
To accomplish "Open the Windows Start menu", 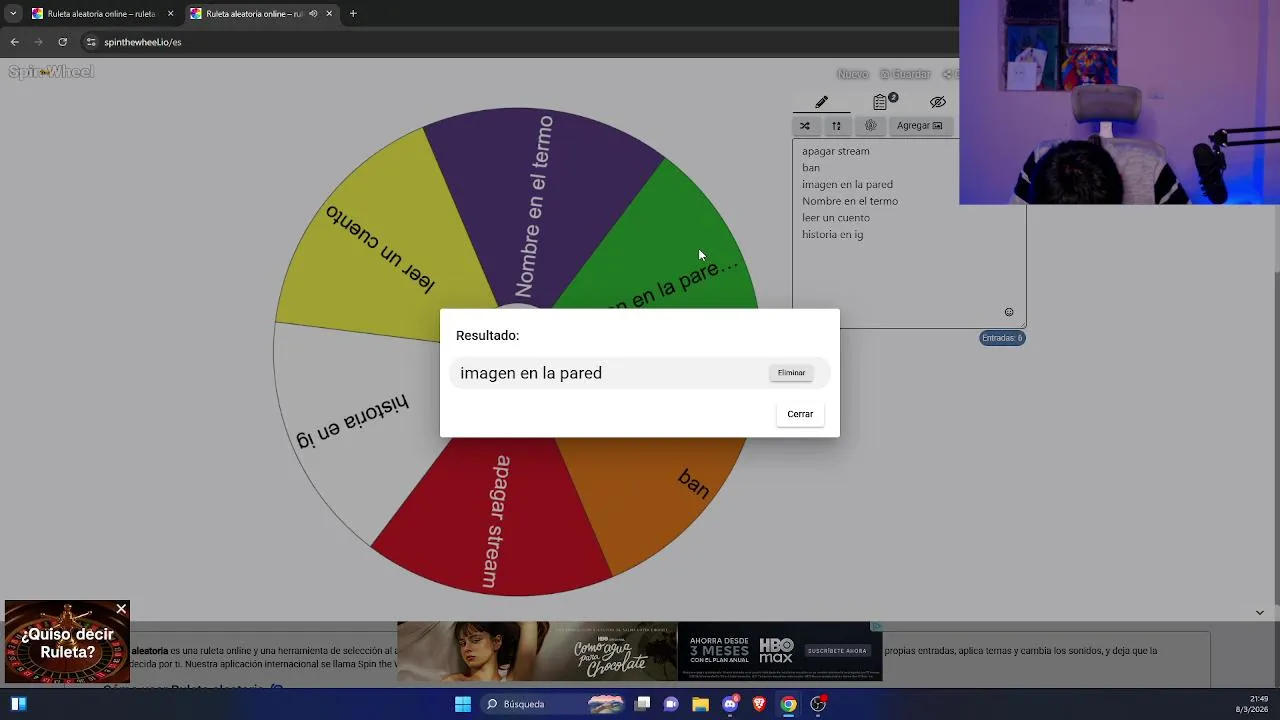I will [463, 704].
